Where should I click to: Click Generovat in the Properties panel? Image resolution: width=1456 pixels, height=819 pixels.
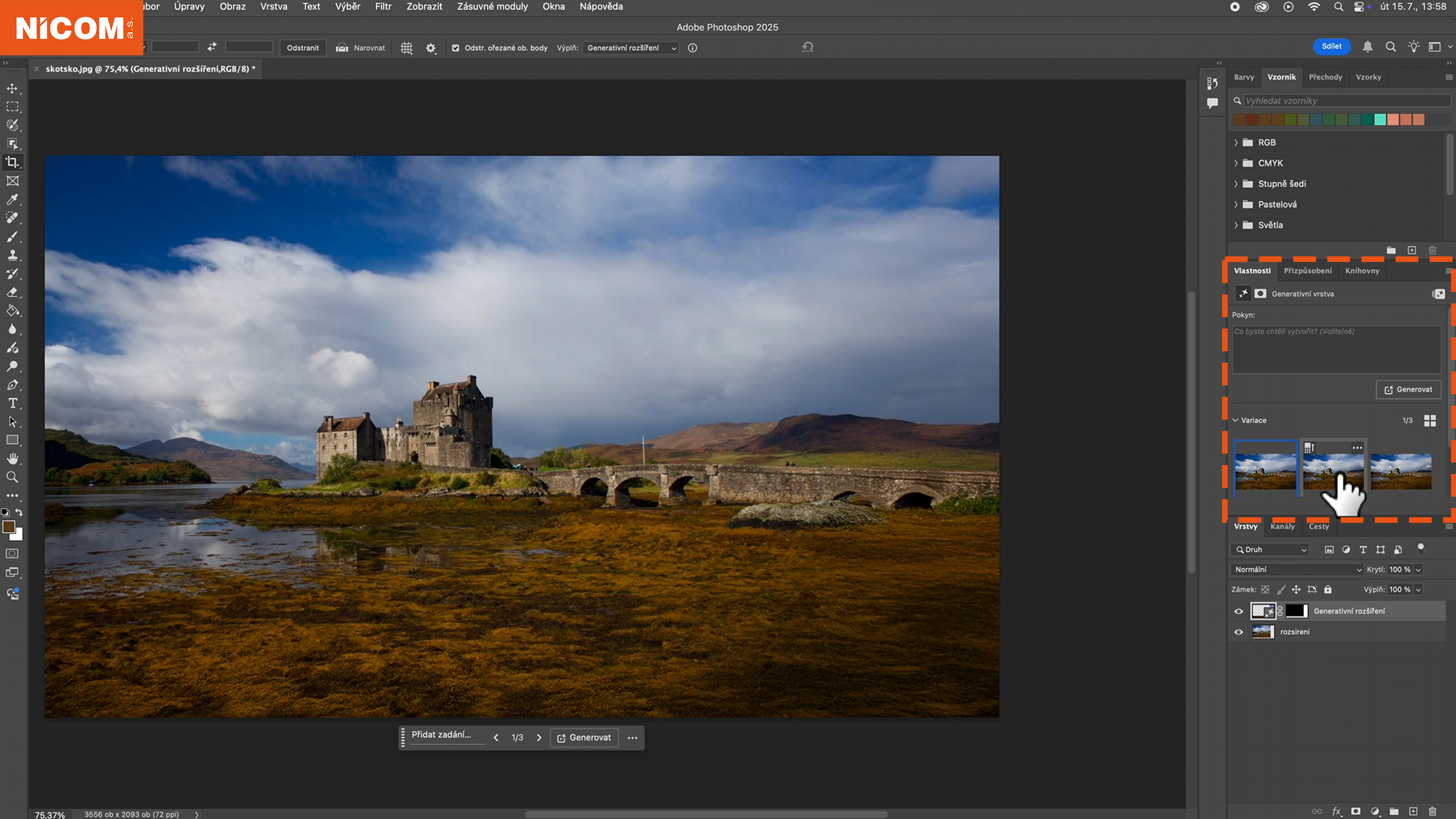pos(1409,389)
